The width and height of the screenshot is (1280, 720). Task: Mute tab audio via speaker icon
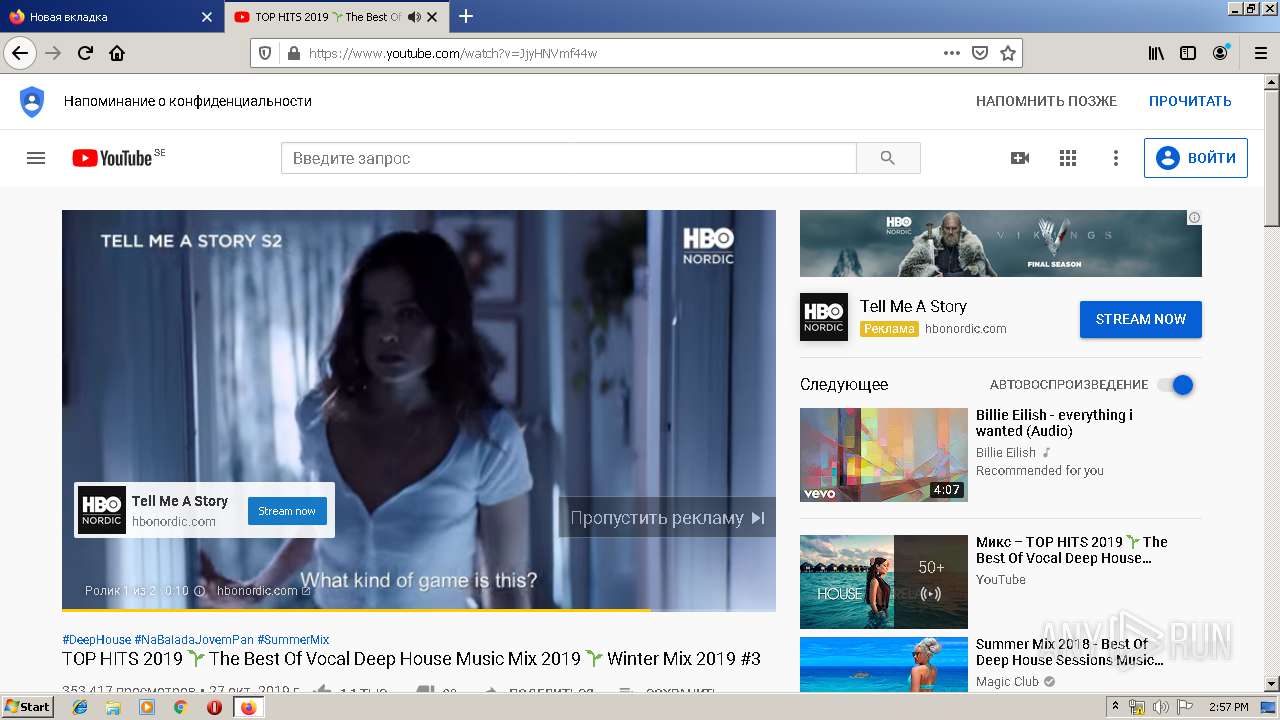(x=414, y=17)
